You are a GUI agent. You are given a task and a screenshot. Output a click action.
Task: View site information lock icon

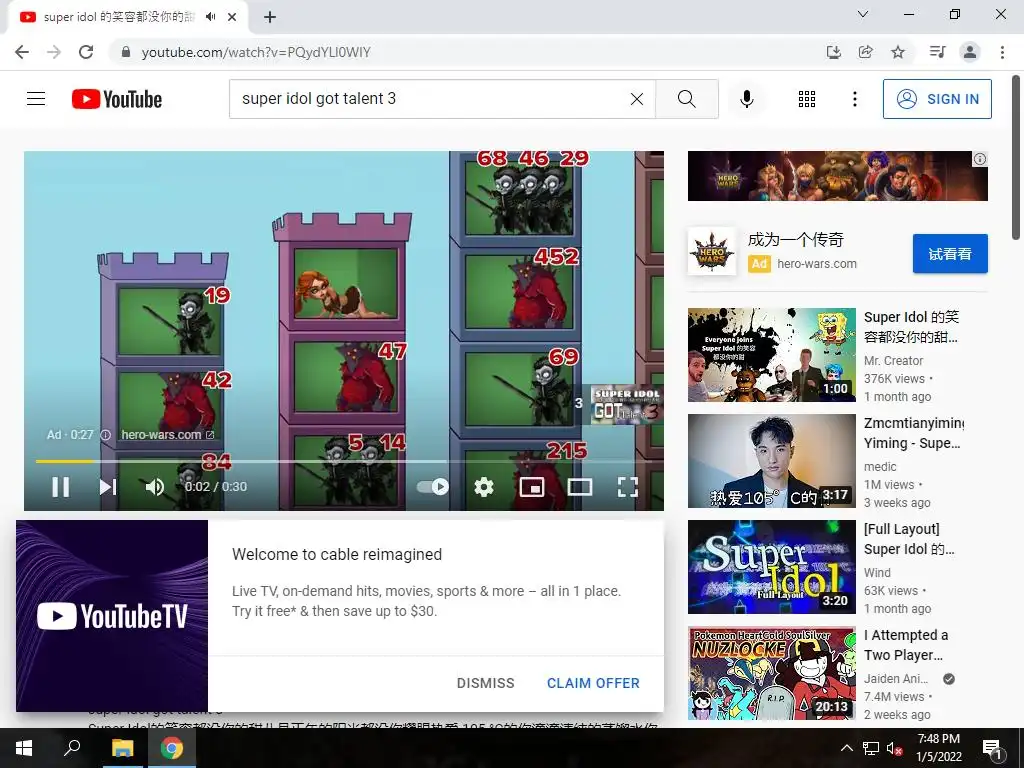pos(126,52)
